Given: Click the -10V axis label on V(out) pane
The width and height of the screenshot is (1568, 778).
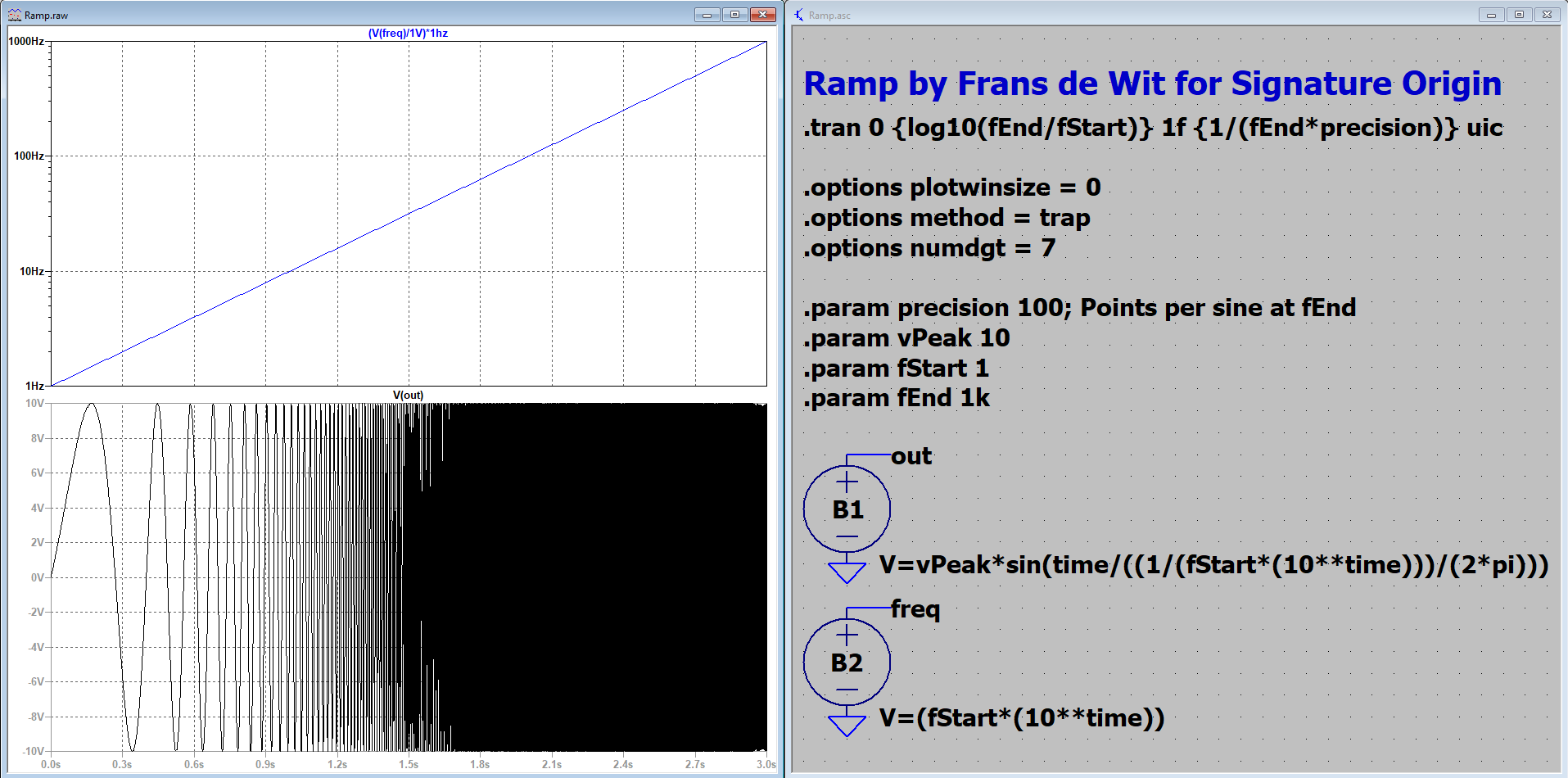Looking at the screenshot, I should click(x=33, y=751).
